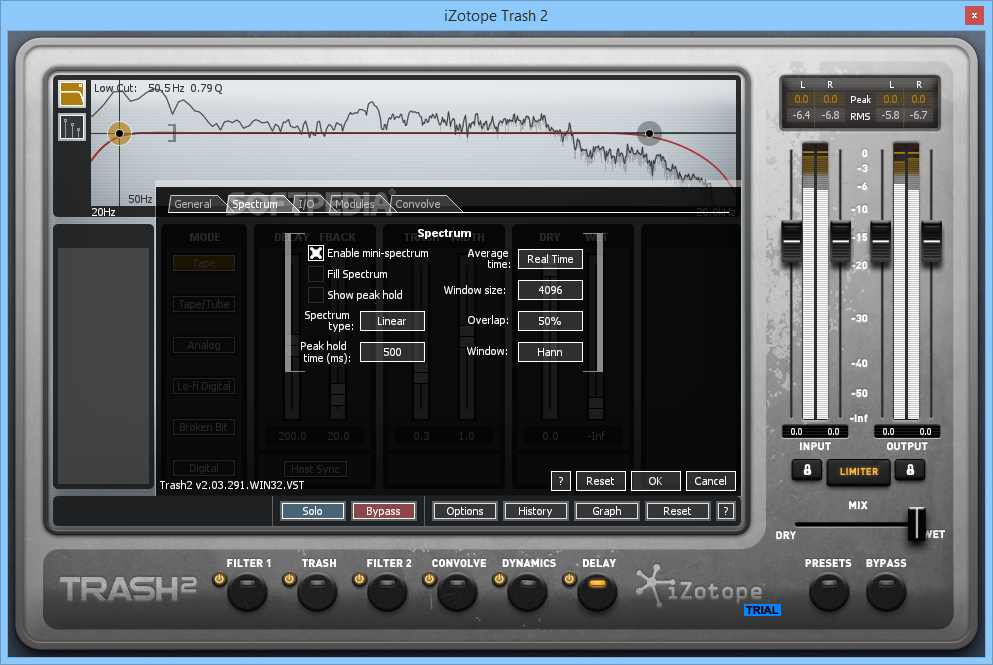Click the Peak hold time 500 field
The height and width of the screenshot is (665, 993).
[392, 352]
